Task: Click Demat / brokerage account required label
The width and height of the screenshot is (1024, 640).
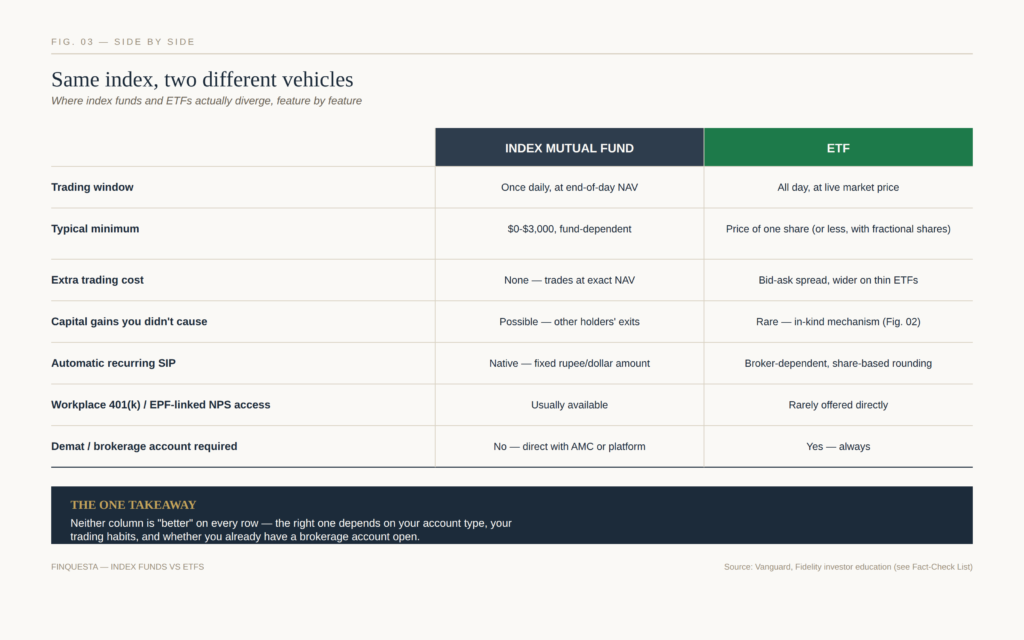Action: (144, 447)
